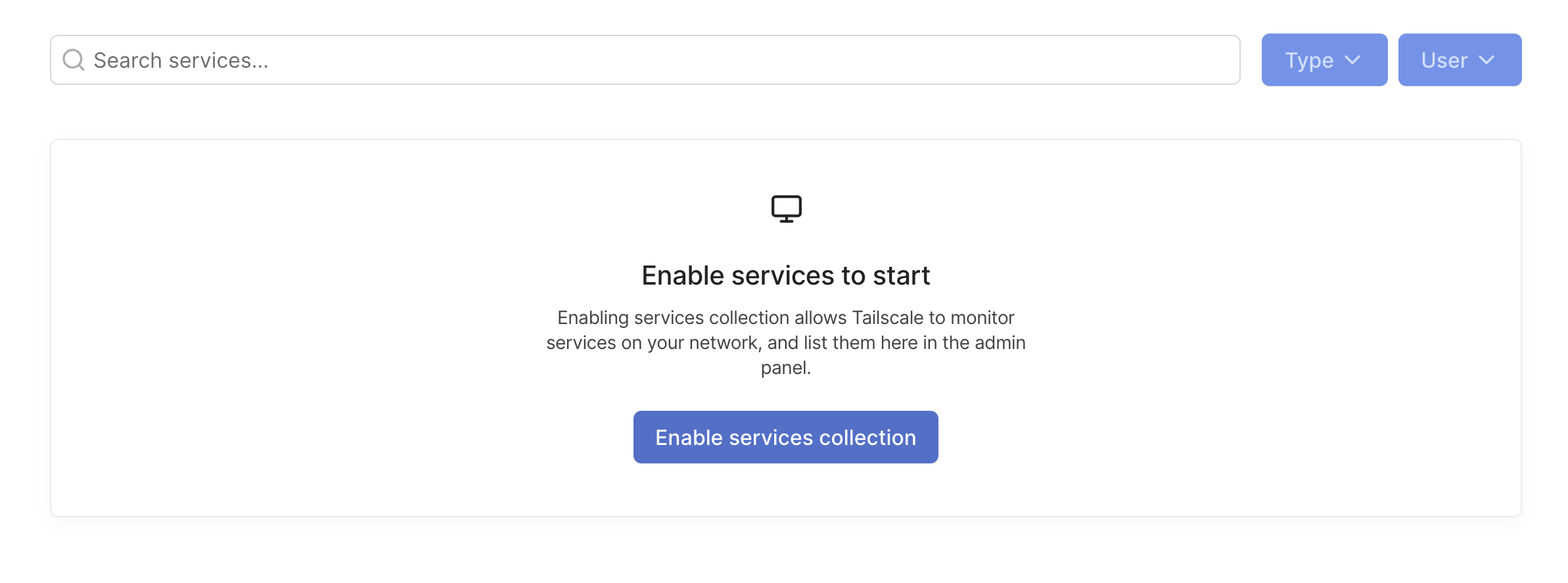Screen dimensions: 1568x583
Task: Click the "Search services..." placeholder text
Action: click(x=181, y=60)
